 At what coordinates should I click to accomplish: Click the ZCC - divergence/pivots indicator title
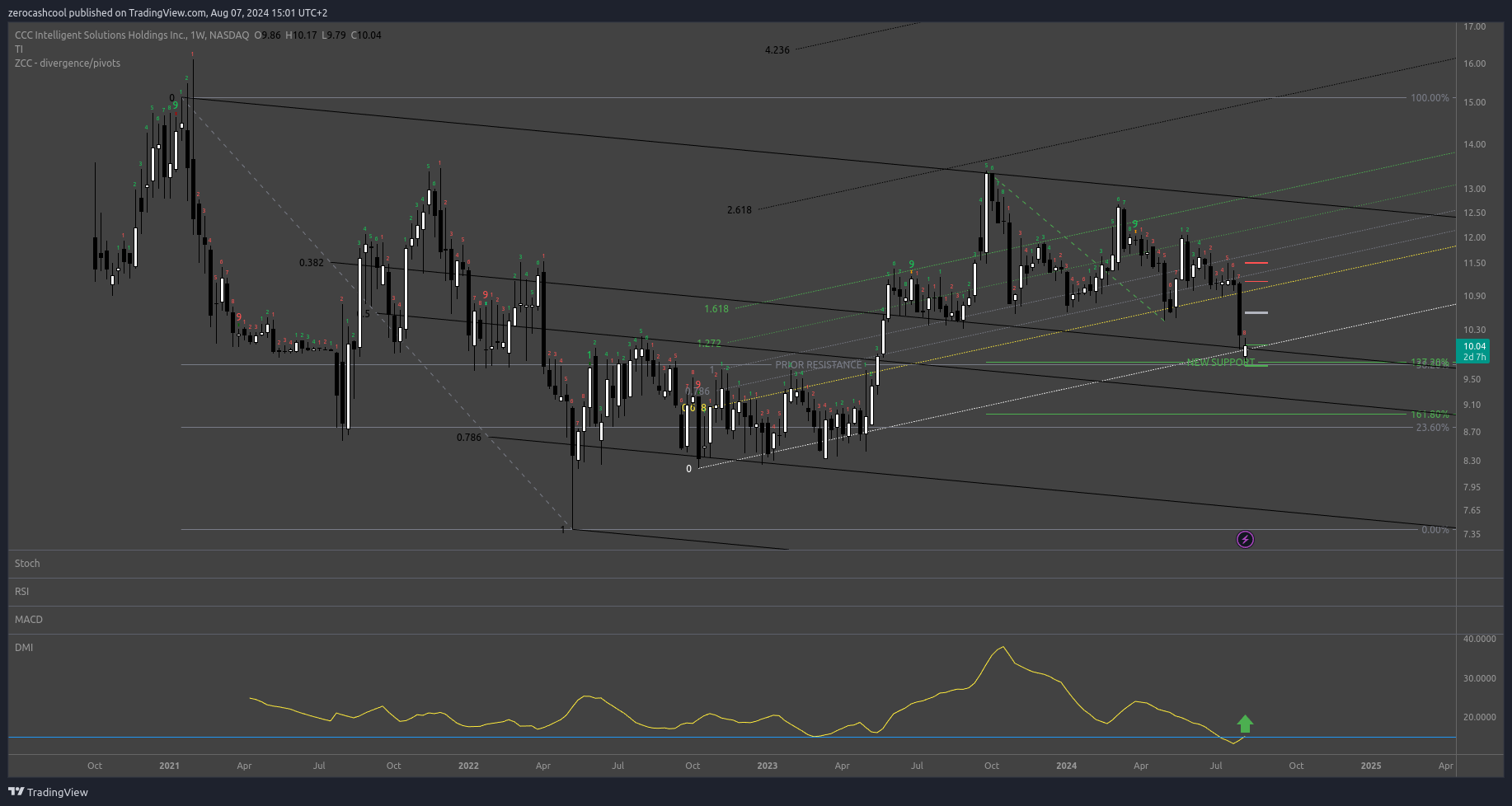[x=68, y=63]
